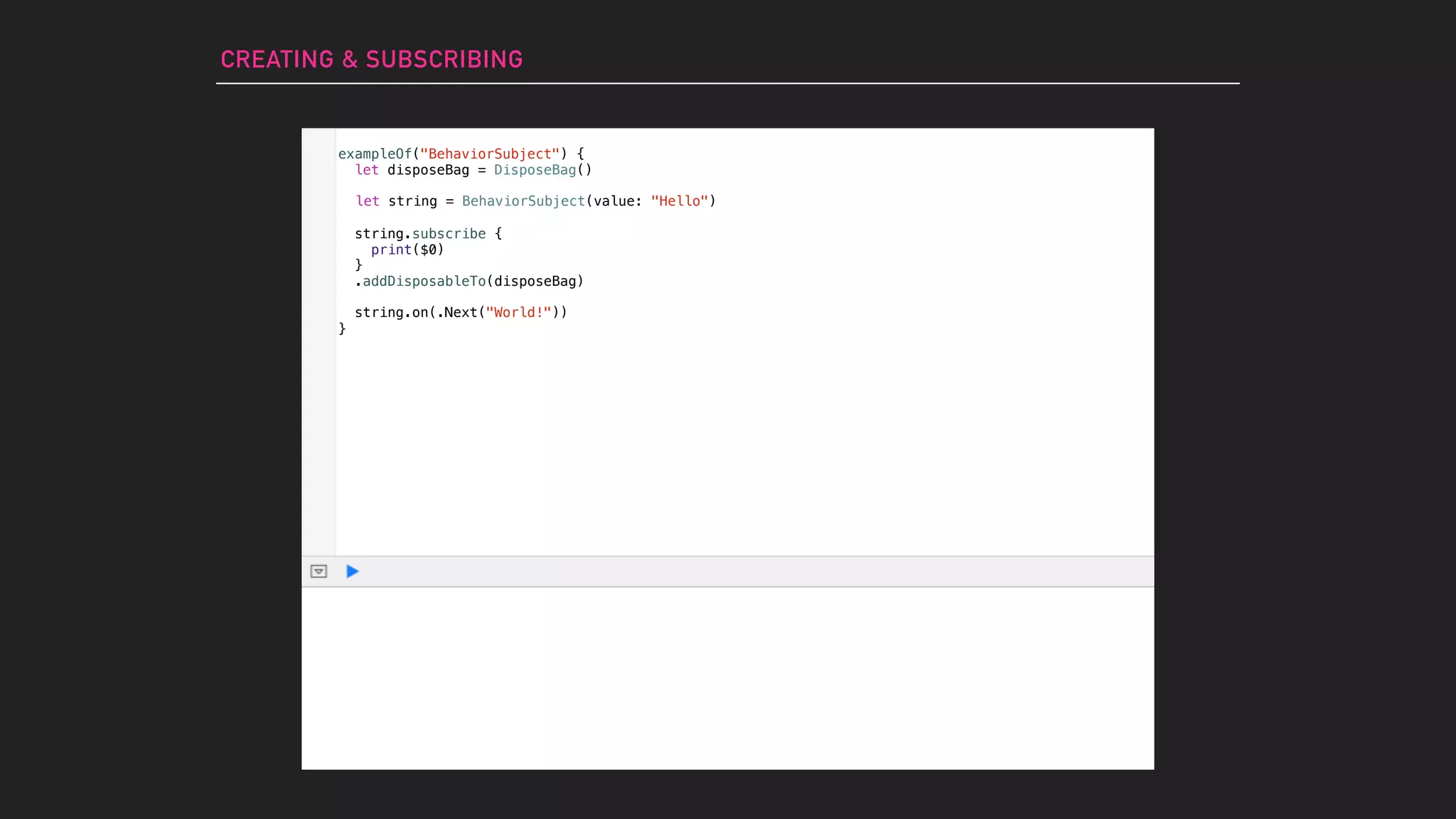Click the let keyword before disposeBag

pyautogui.click(x=367, y=170)
